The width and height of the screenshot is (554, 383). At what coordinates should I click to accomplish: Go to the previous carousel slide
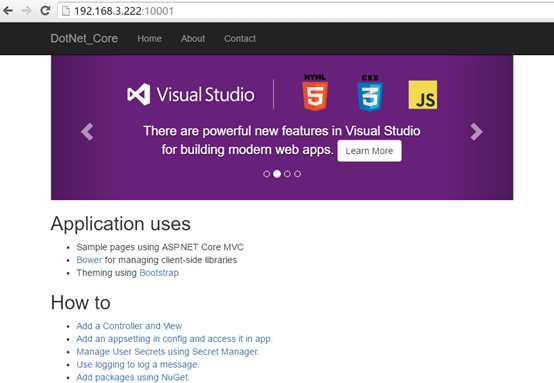87,132
